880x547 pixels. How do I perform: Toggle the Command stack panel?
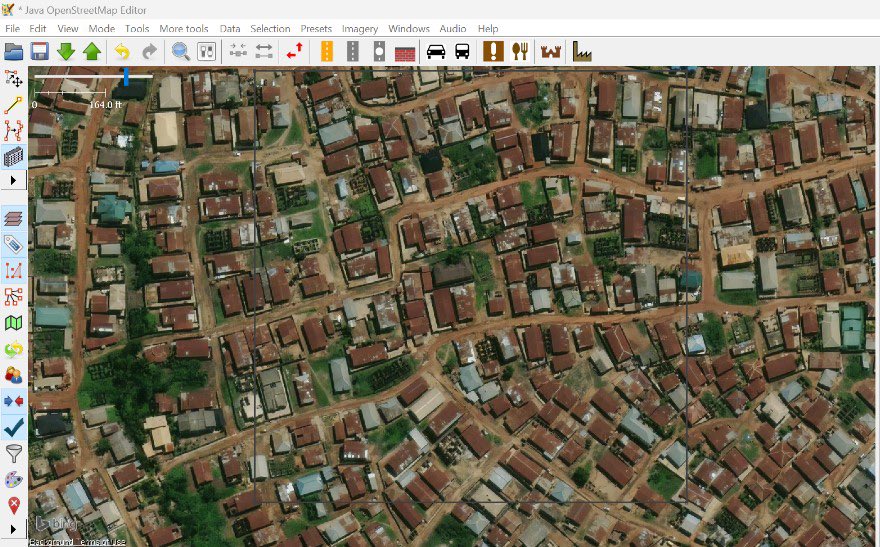click(13, 349)
